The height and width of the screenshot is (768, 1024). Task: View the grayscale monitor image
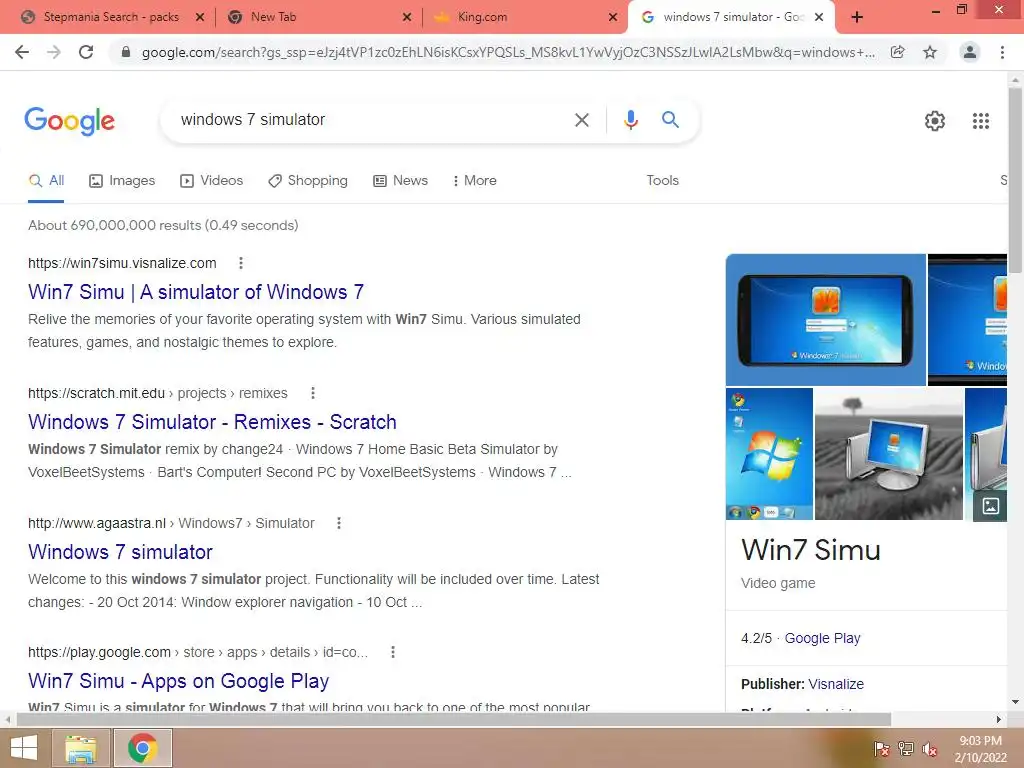(x=889, y=454)
